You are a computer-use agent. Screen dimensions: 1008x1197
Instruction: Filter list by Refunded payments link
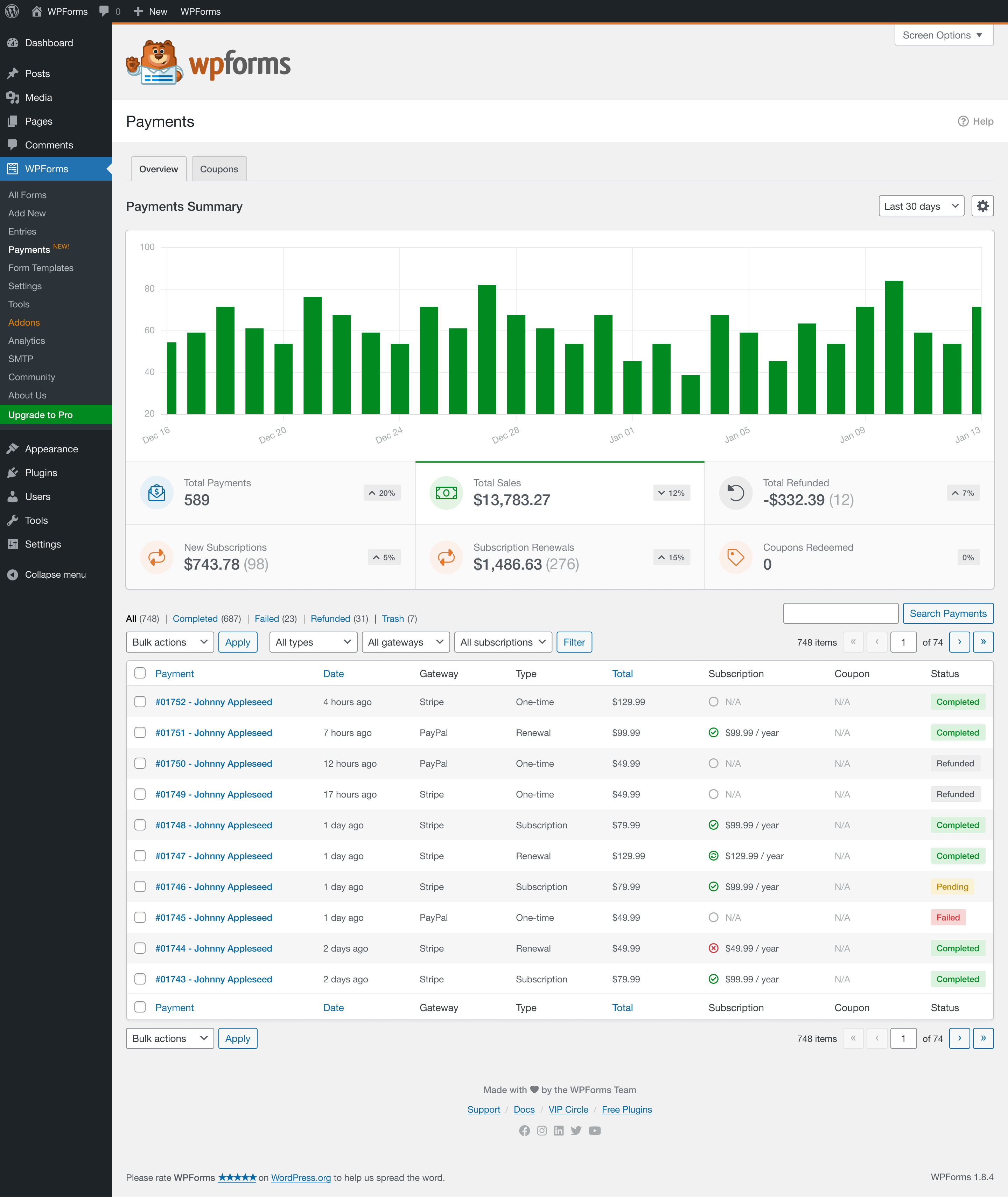[x=330, y=619]
